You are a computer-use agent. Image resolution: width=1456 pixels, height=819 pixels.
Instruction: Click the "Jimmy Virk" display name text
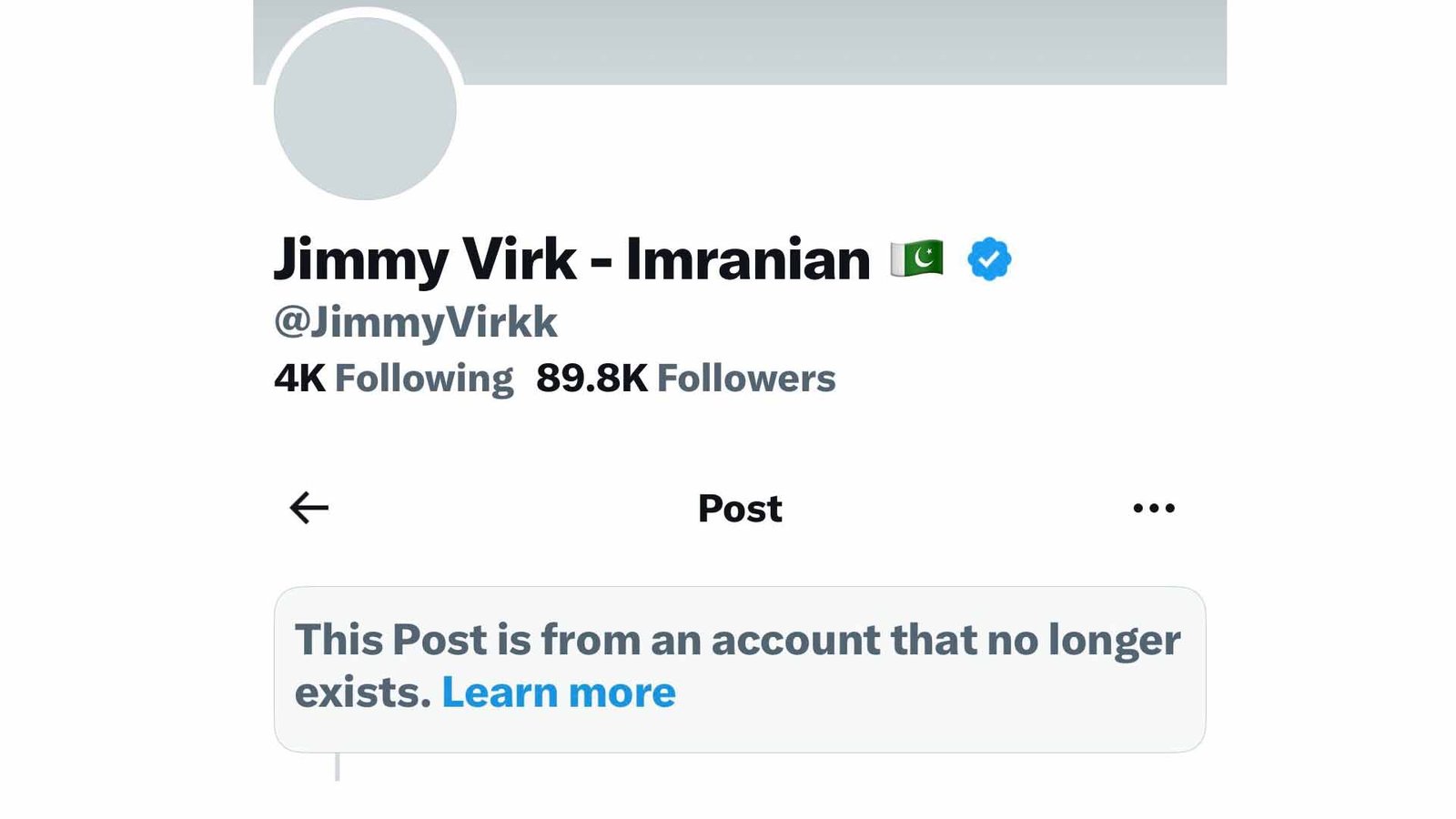coord(425,259)
